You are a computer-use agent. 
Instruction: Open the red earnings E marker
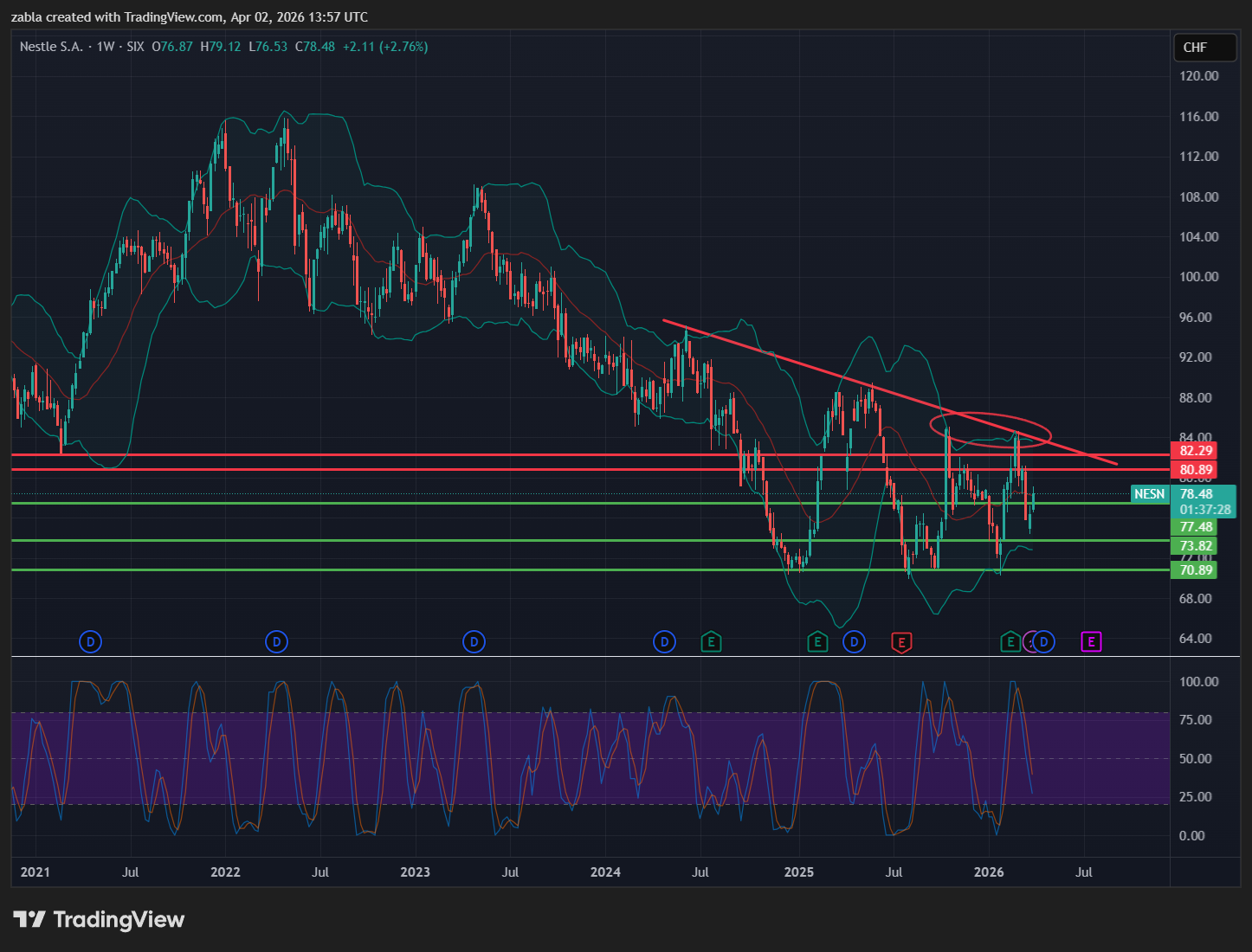(x=901, y=642)
